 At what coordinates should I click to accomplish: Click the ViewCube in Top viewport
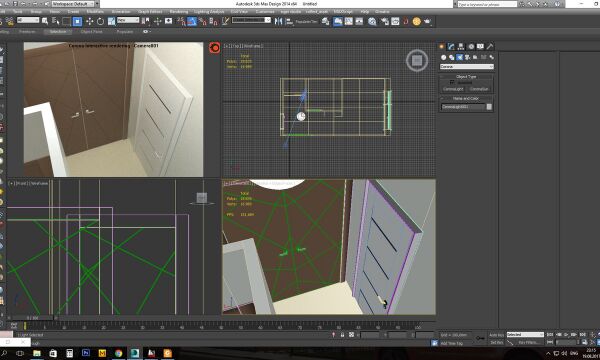point(417,60)
